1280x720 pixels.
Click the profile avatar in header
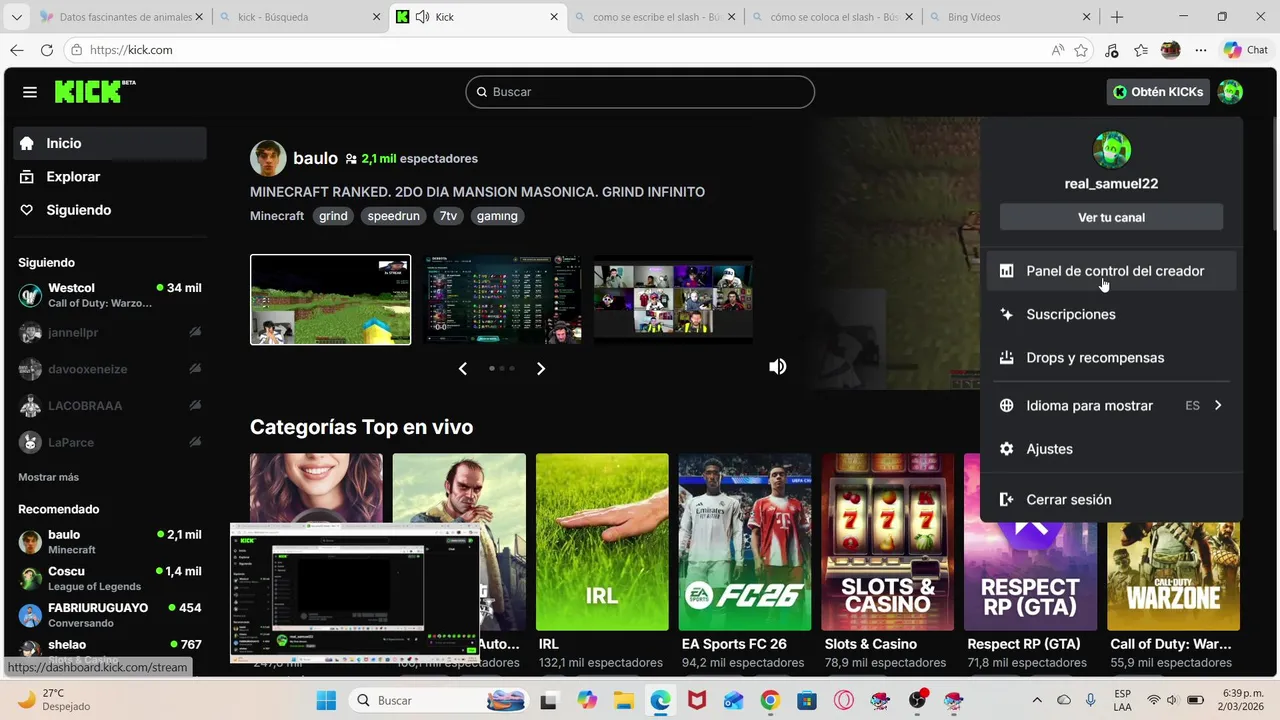pyautogui.click(x=1230, y=92)
